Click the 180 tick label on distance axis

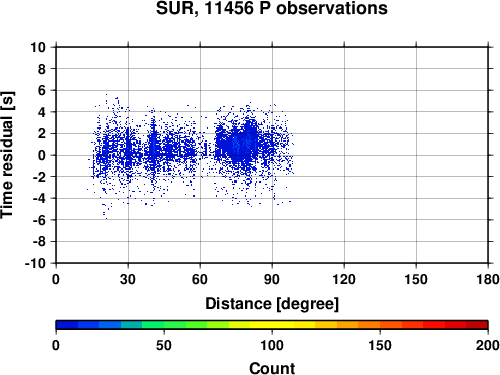[488, 279]
